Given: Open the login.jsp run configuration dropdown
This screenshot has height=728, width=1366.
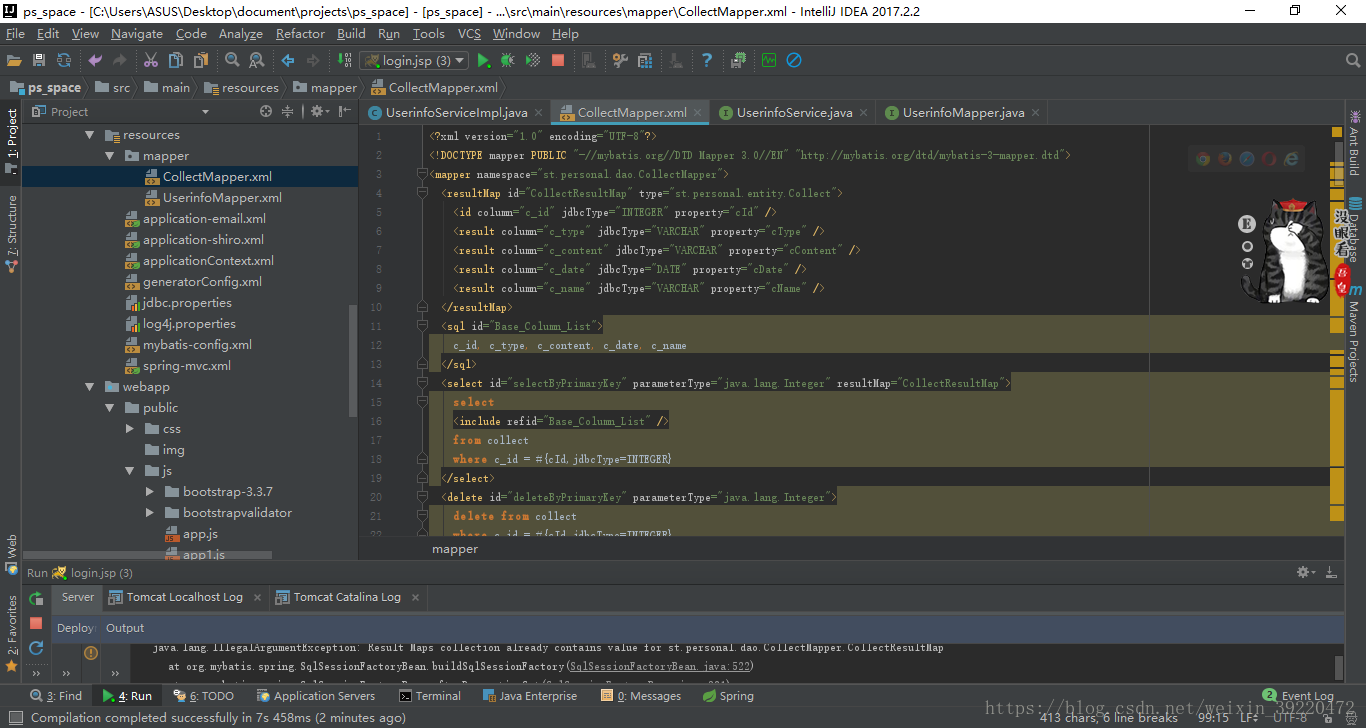Looking at the screenshot, I should pos(414,60).
